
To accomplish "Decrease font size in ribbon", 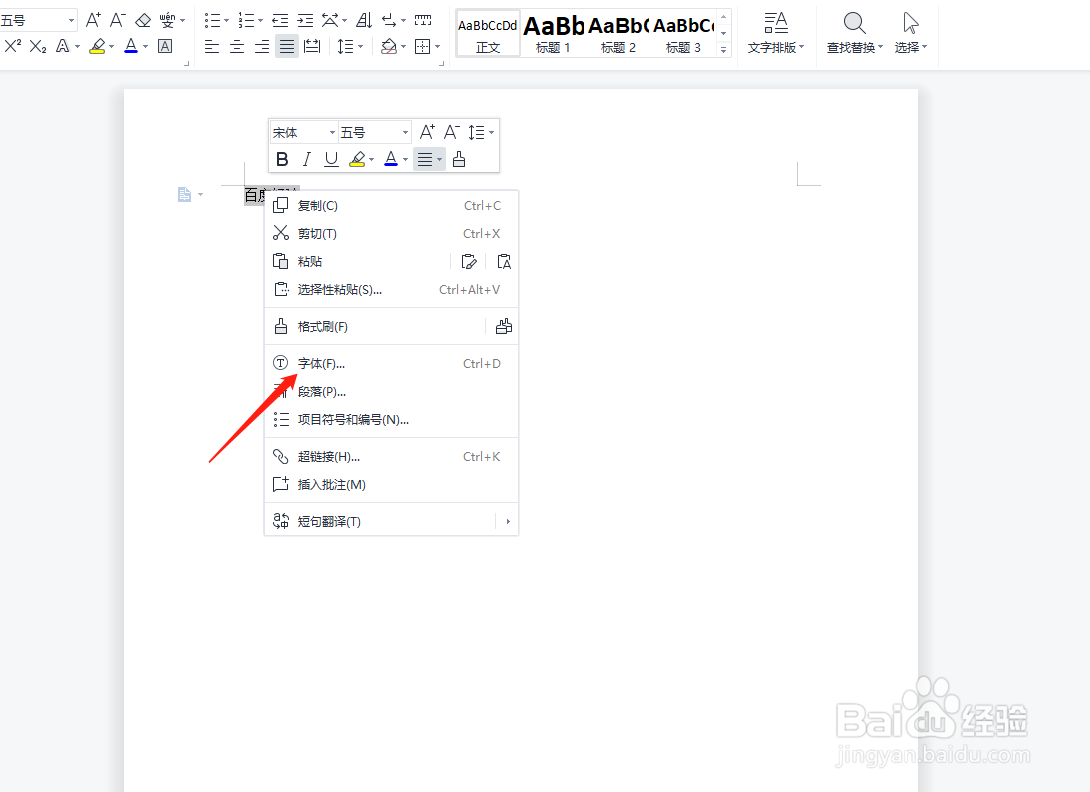I will (117, 20).
